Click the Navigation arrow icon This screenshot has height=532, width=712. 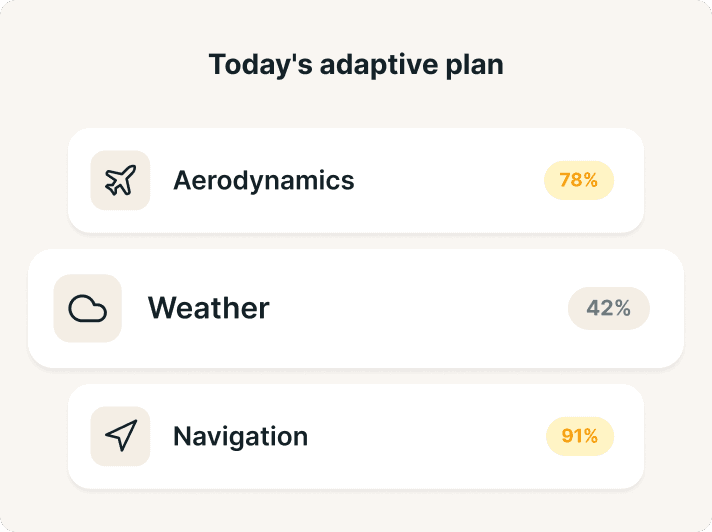(x=120, y=436)
